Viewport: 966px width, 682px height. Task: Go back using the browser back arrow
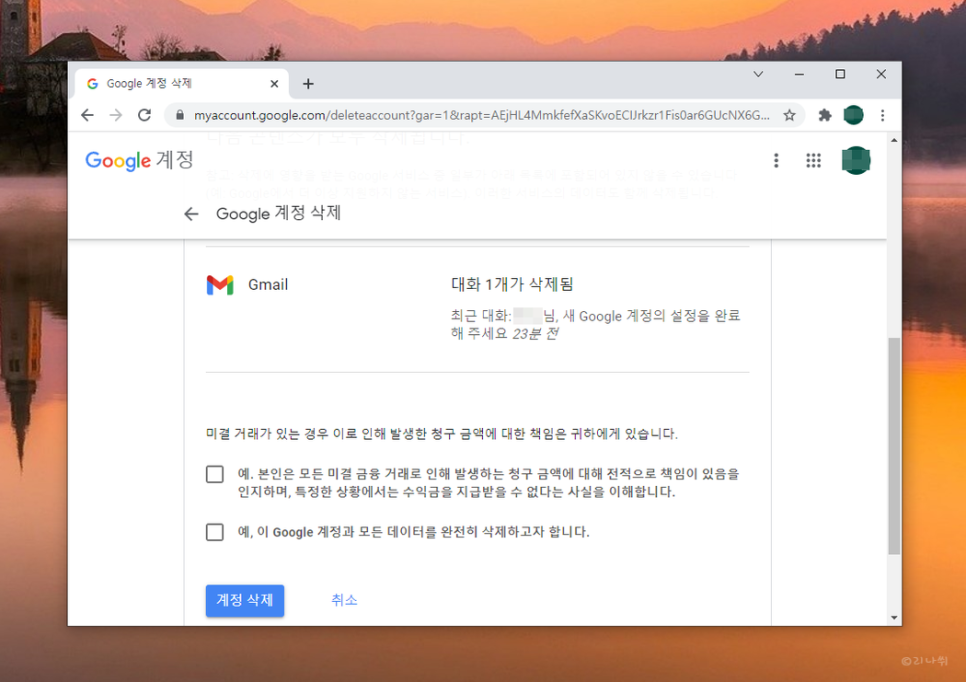click(x=87, y=115)
